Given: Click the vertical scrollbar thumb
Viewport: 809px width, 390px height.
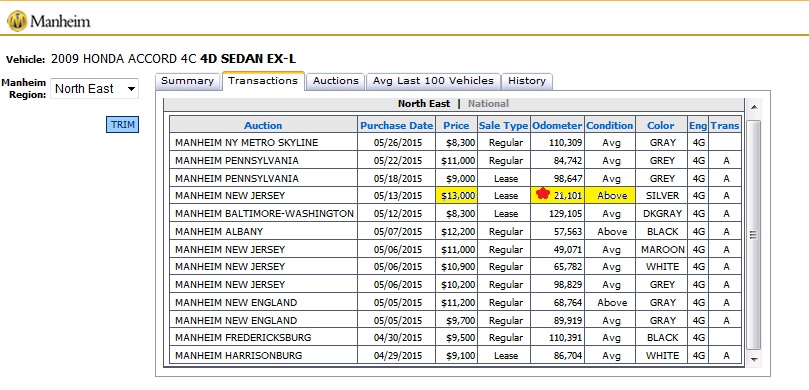Looking at the screenshot, I should [753, 235].
